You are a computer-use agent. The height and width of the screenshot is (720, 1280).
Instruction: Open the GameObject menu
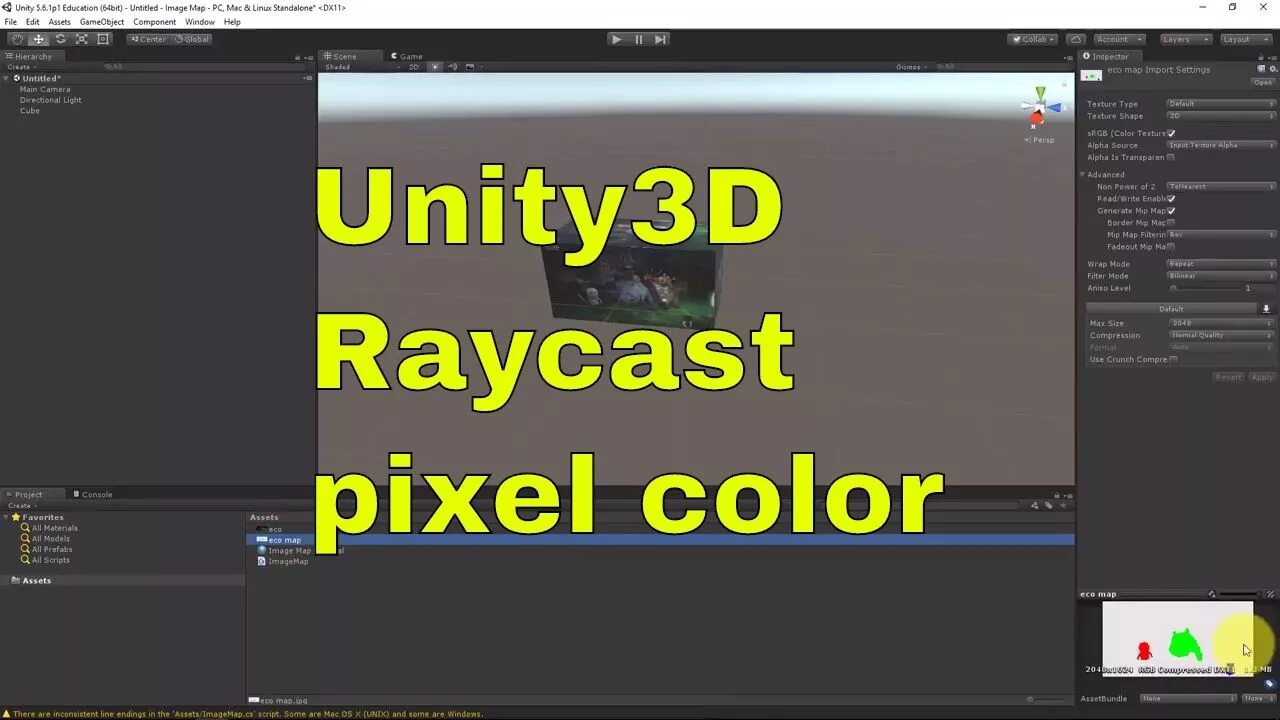(102, 22)
